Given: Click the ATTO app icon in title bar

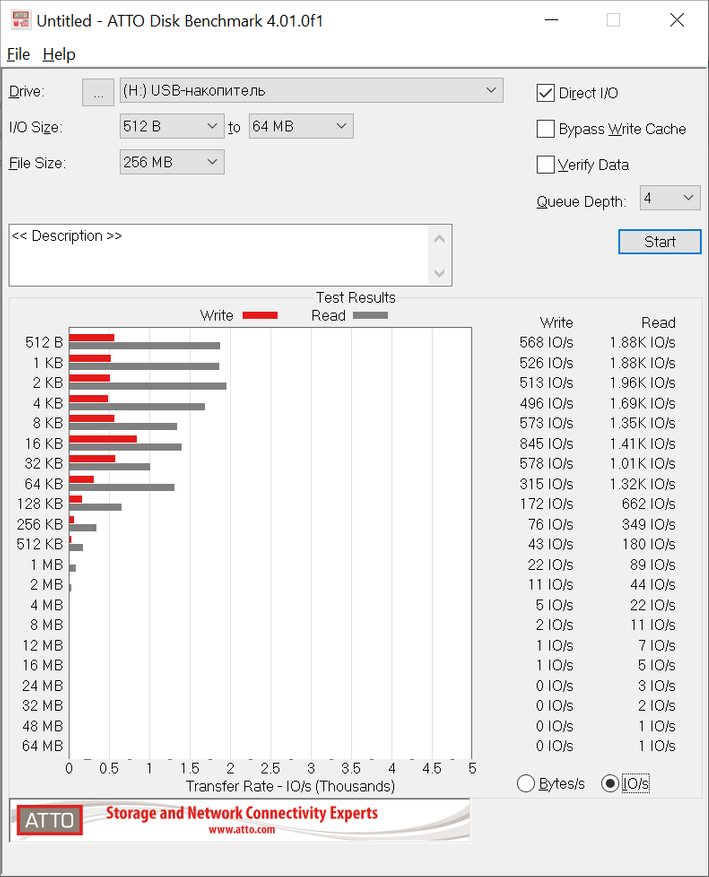Looking at the screenshot, I should click(20, 20).
